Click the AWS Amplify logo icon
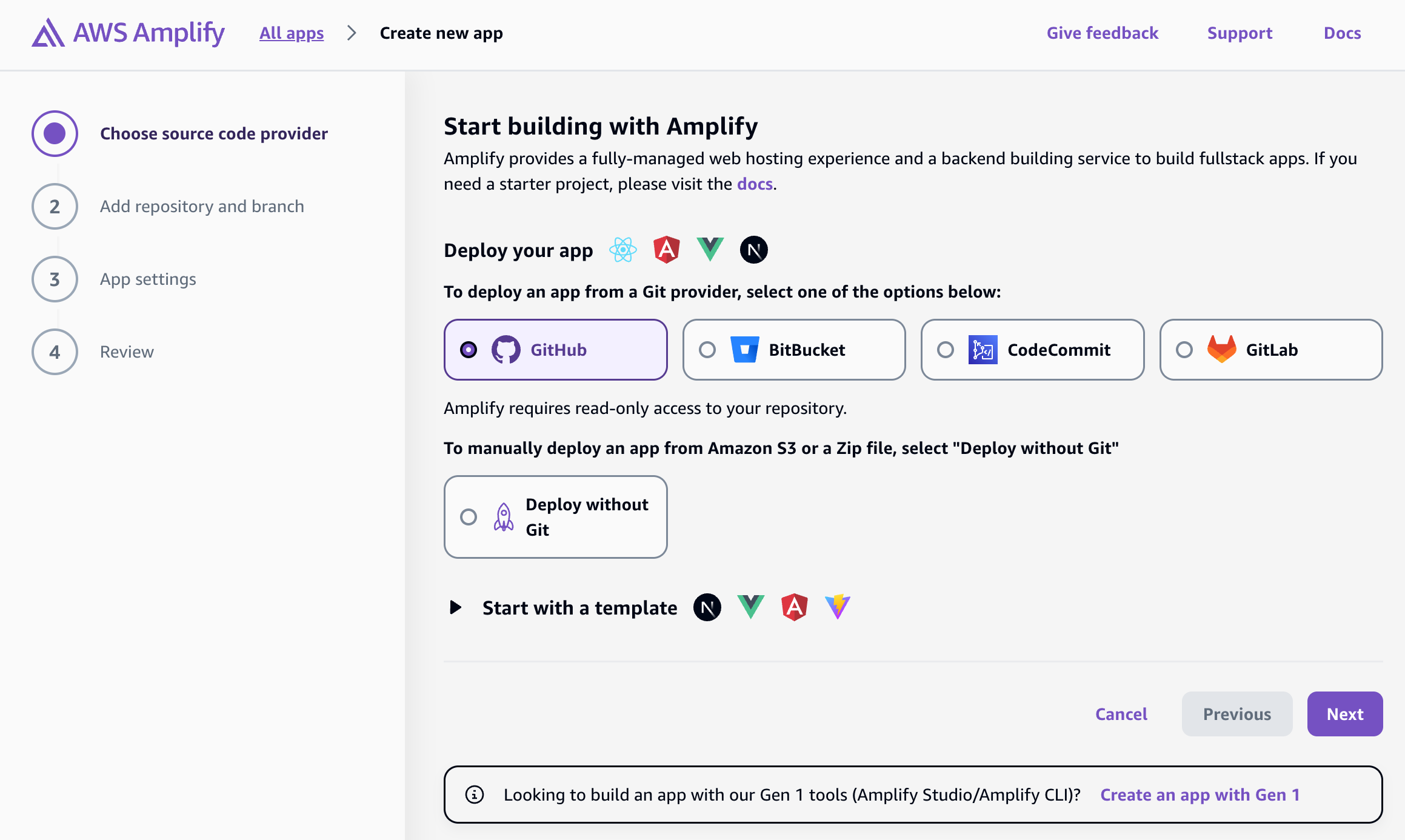 48,33
